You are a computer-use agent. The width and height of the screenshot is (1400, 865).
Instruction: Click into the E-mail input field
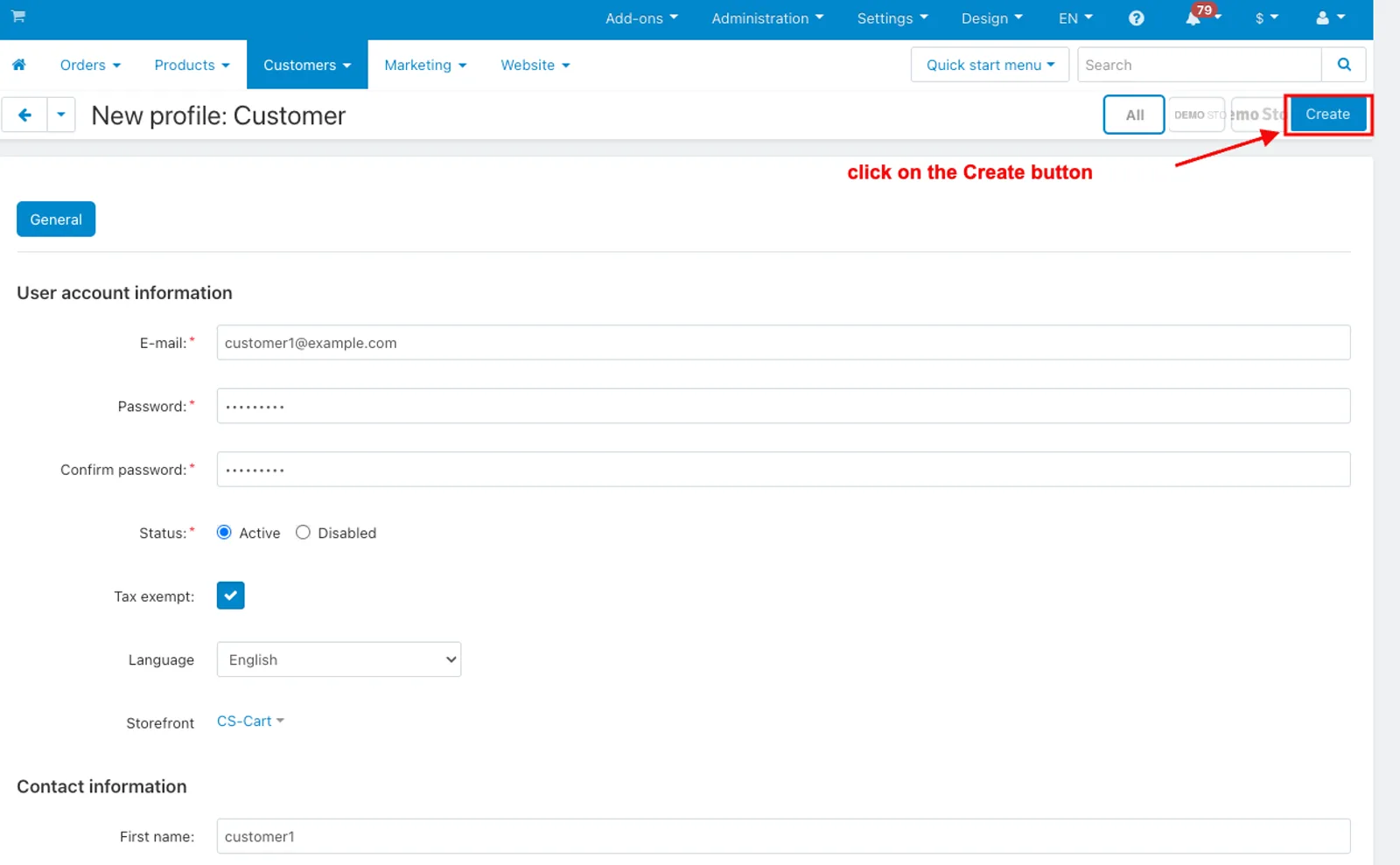pos(783,343)
